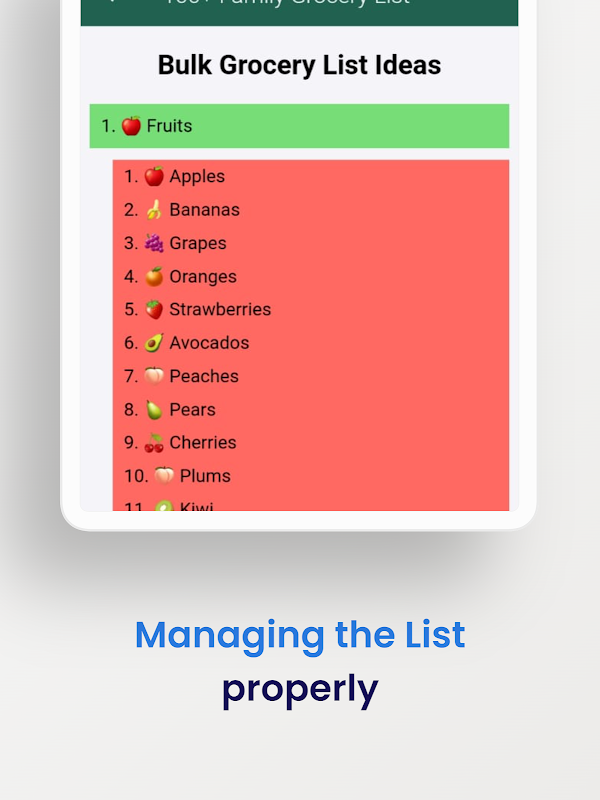Click the strawberry emoji icon
Screen dimensions: 600x800
154,309
